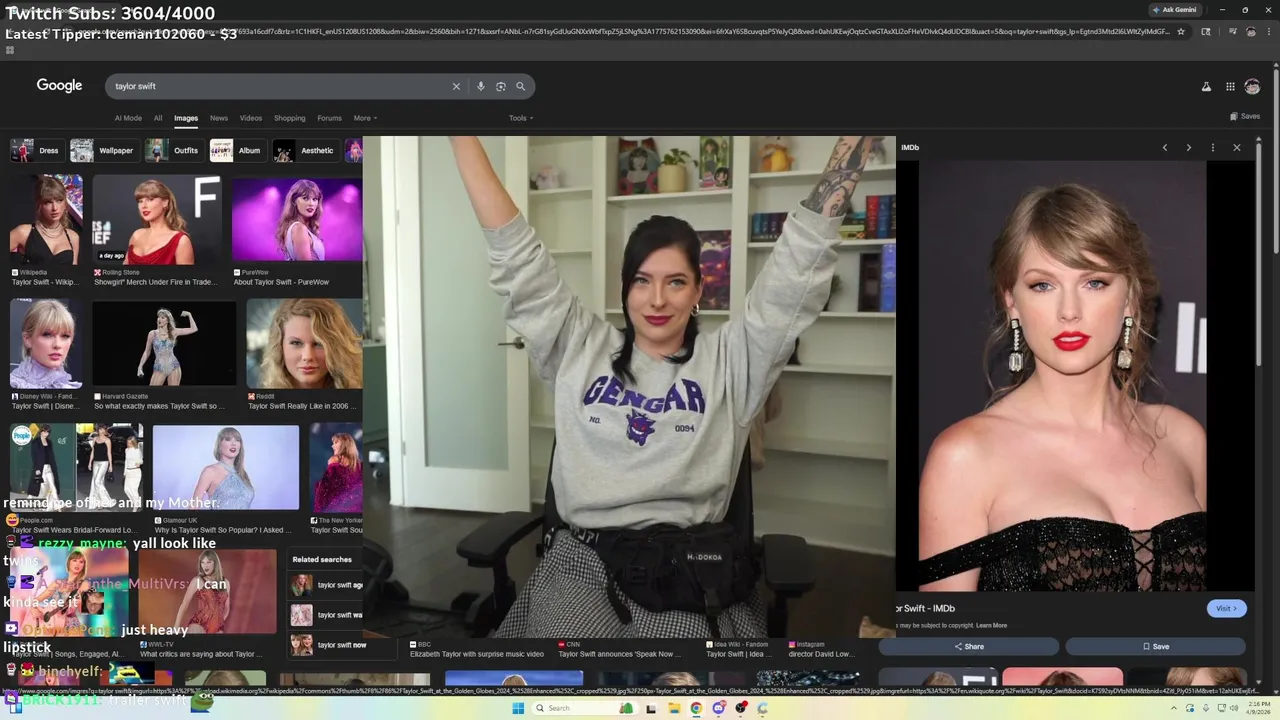Open the BBC Elizabeth Taylor result caption

[x=476, y=654]
